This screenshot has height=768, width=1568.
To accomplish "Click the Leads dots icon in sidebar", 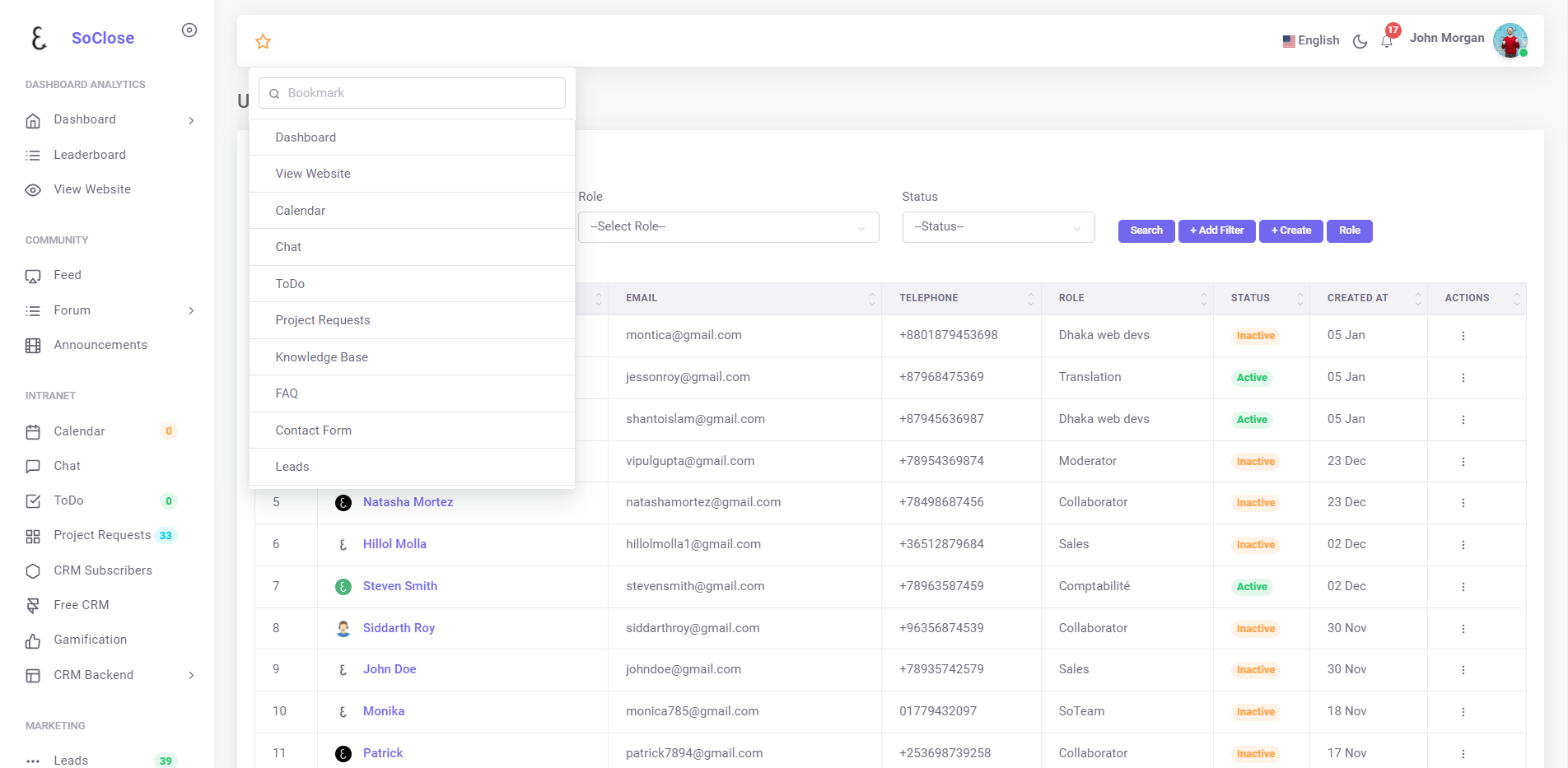I will 33,761.
